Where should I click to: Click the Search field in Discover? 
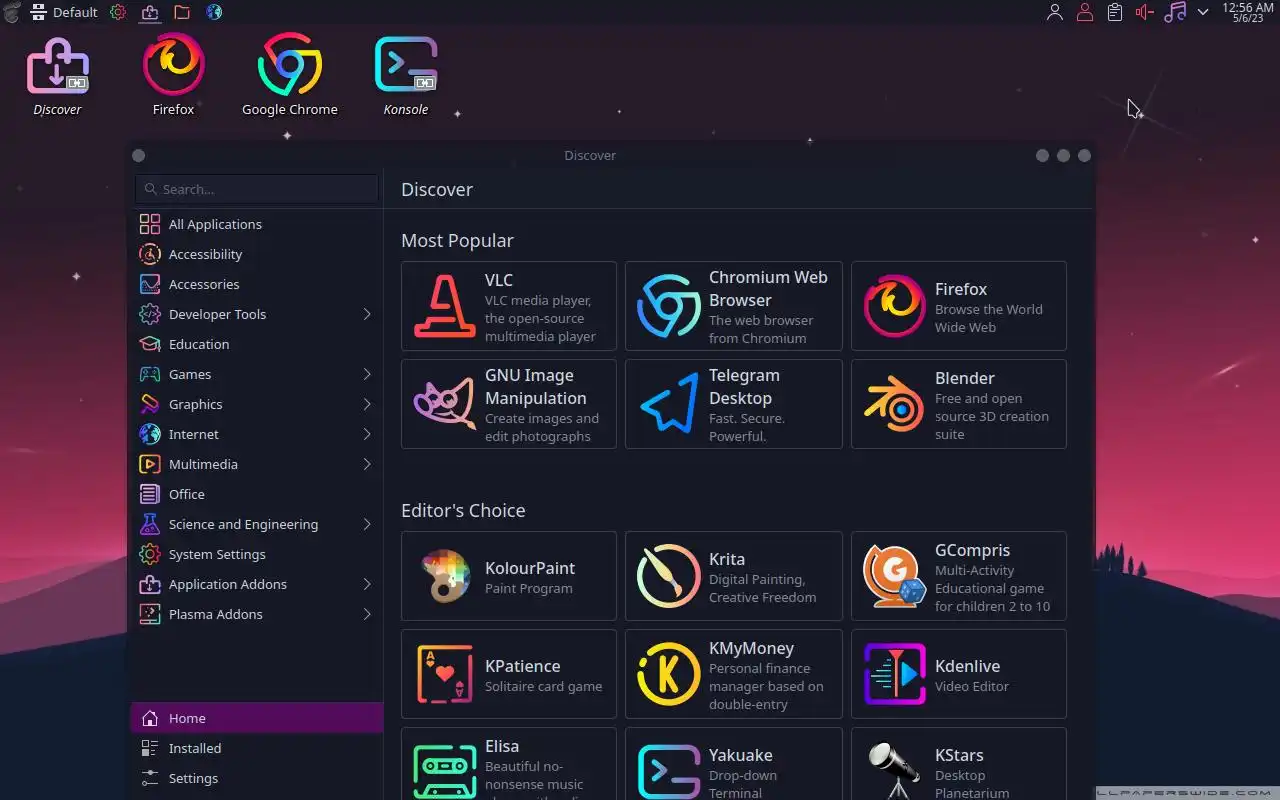(257, 189)
